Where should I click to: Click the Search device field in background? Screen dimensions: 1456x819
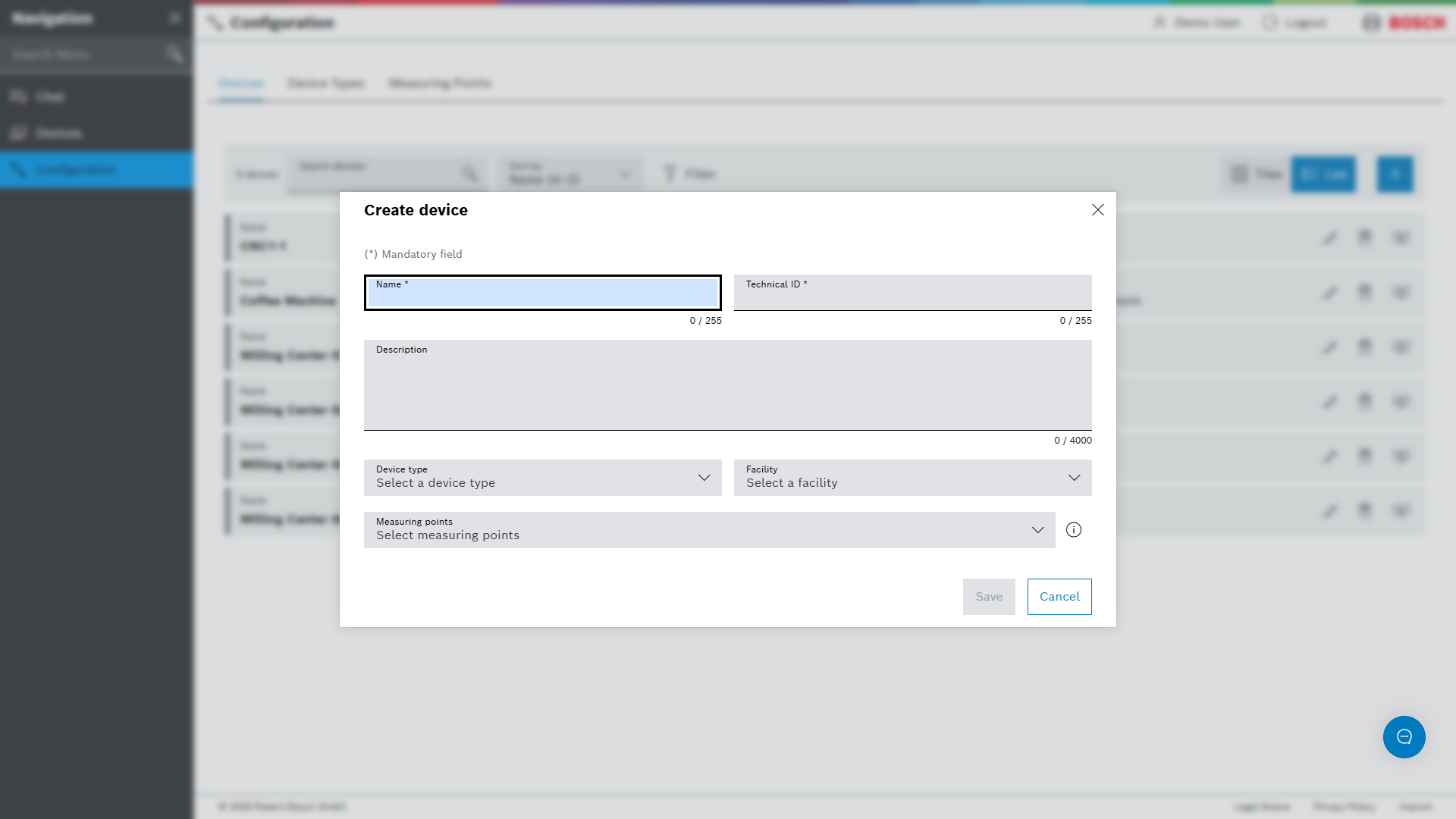(x=388, y=174)
